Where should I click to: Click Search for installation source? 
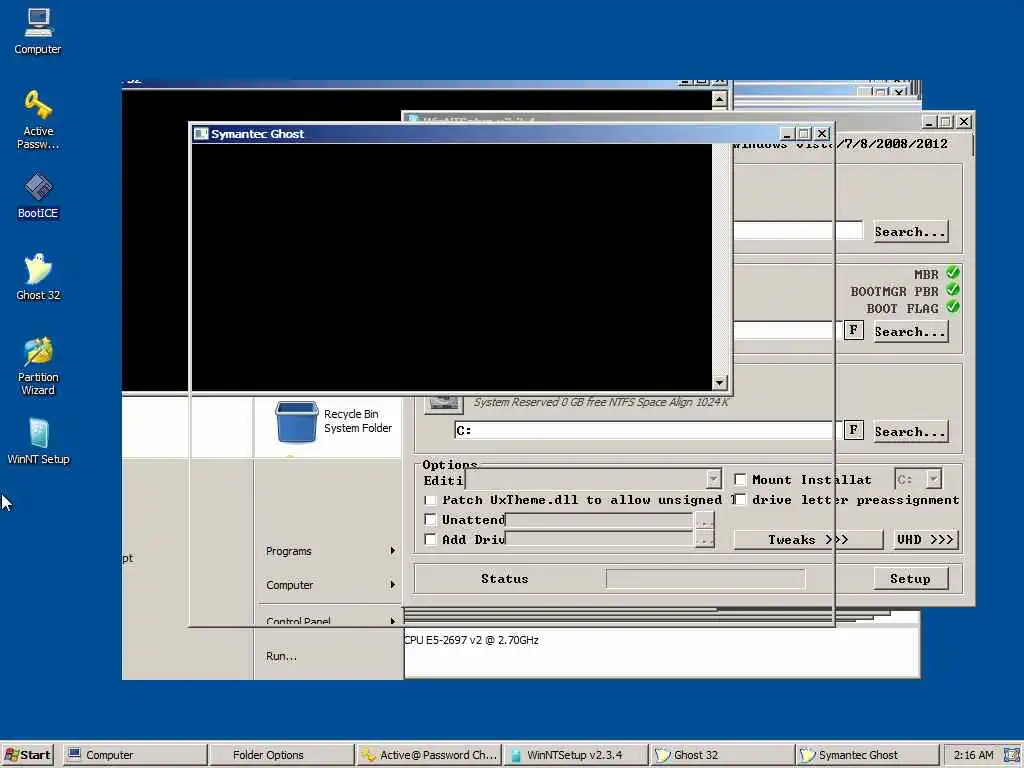[x=910, y=232]
